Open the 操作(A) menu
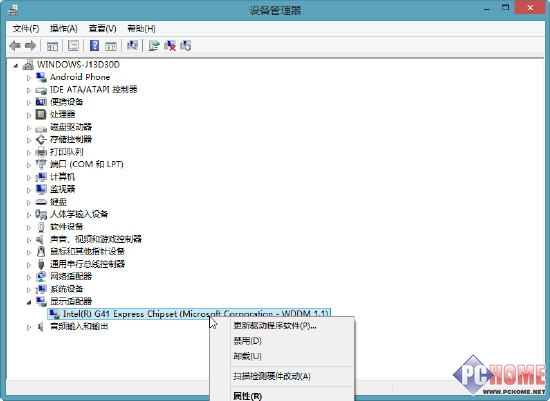Image resolution: width=550 pixels, height=401 pixels. coord(63,28)
